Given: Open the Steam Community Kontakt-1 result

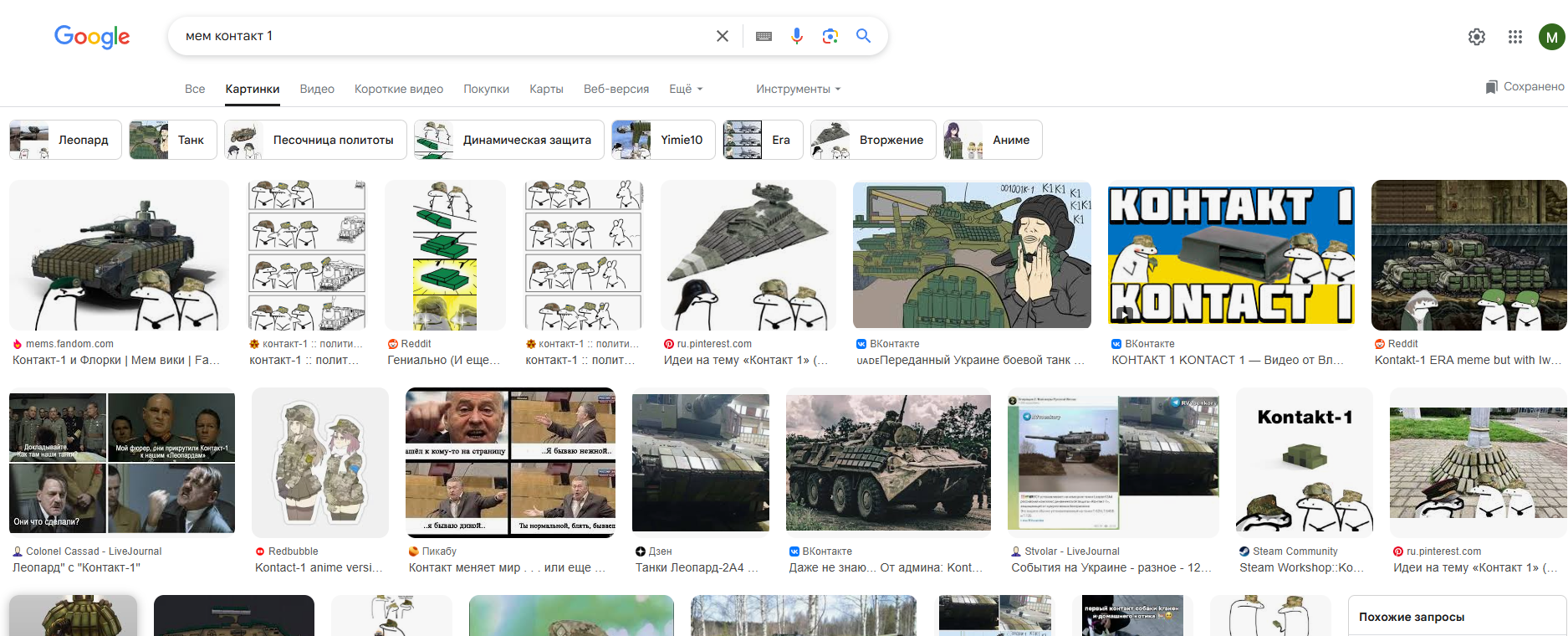Looking at the screenshot, I should (1304, 462).
